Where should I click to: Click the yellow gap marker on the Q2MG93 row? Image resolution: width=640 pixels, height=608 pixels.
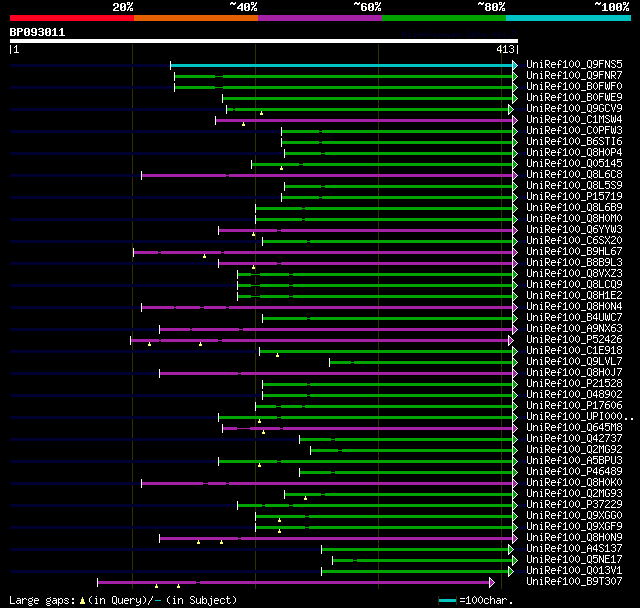[305, 498]
